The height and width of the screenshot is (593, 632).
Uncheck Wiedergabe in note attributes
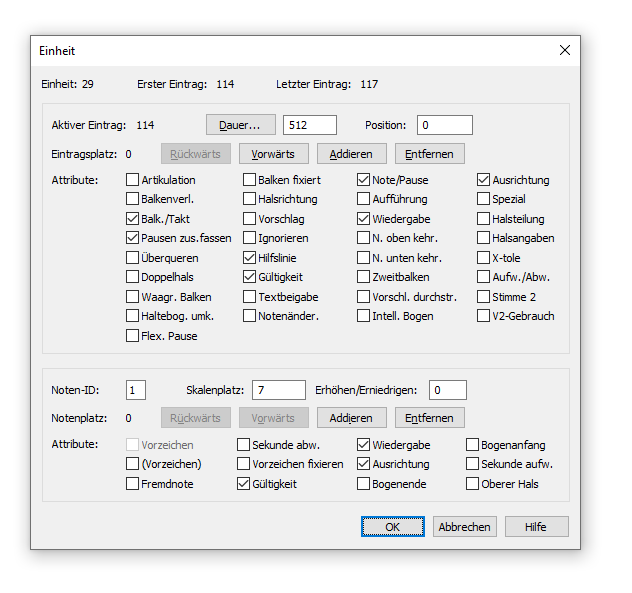pyautogui.click(x=363, y=445)
